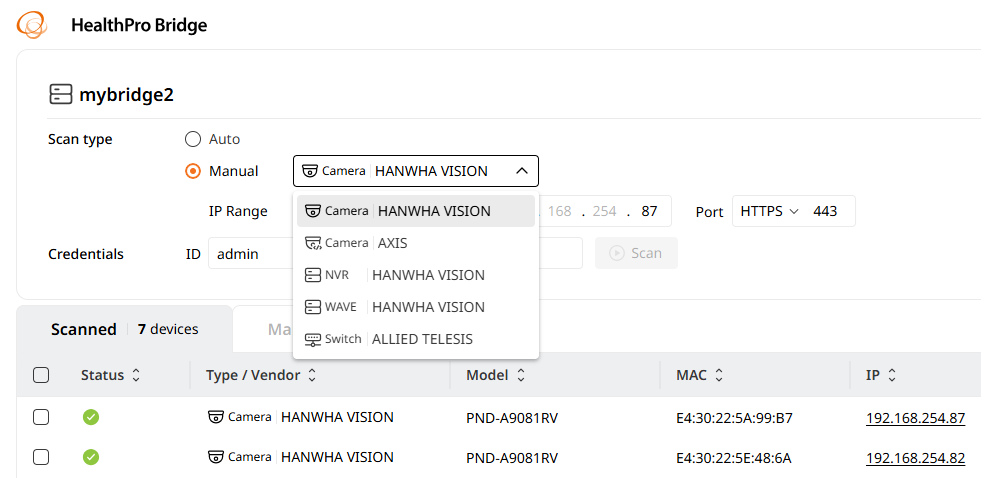985x478 pixels.
Task: Check the select-all devices checkbox
Action: (x=41, y=376)
